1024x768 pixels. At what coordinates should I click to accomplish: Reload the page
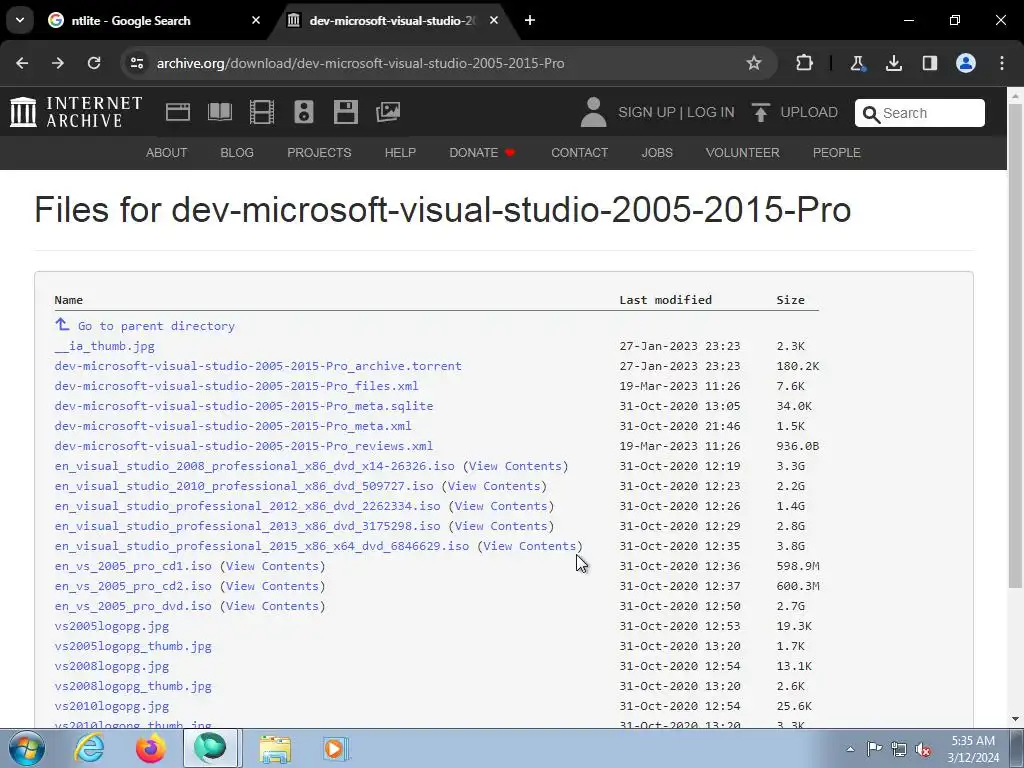94,63
